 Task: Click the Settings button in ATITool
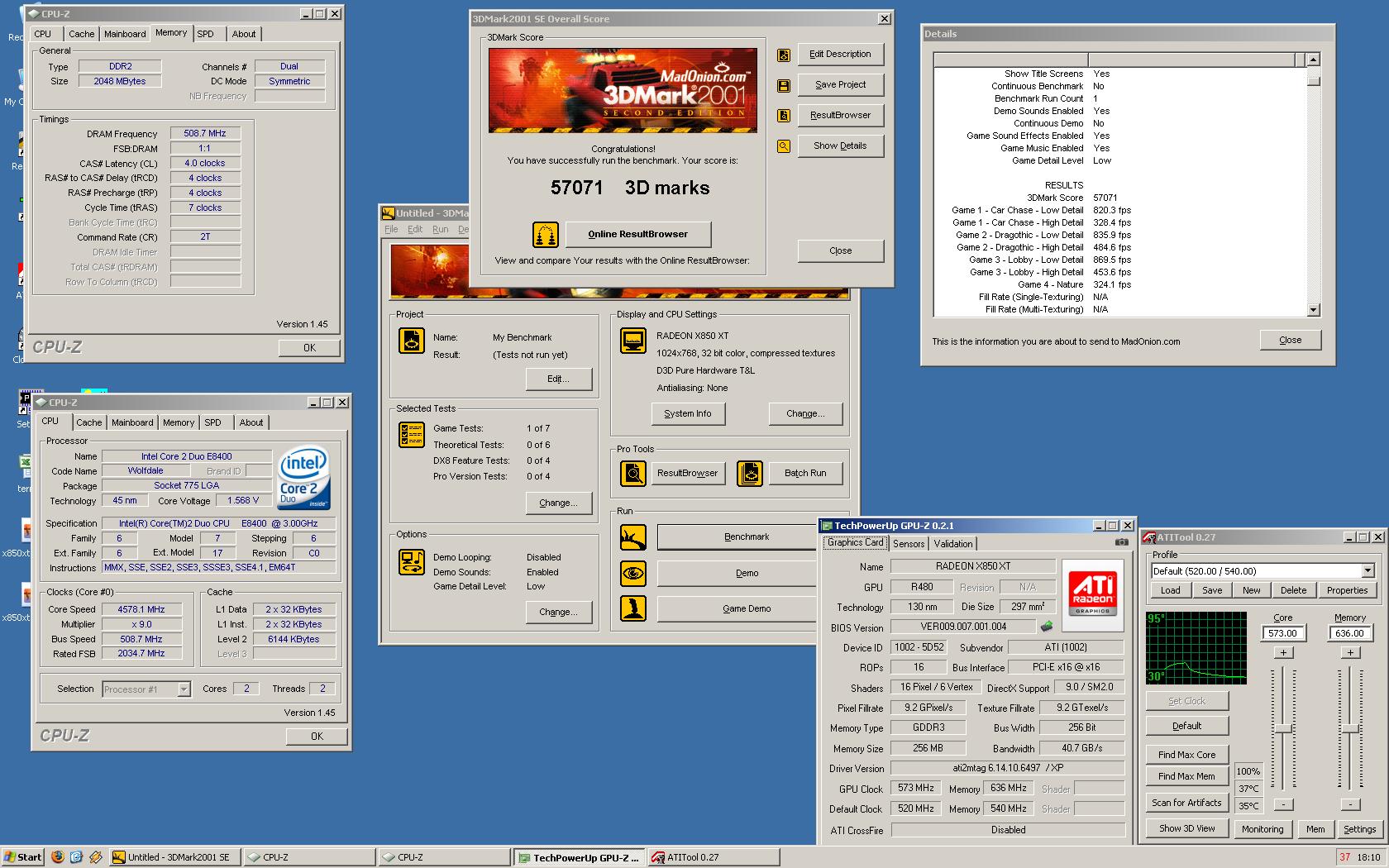(x=1359, y=829)
